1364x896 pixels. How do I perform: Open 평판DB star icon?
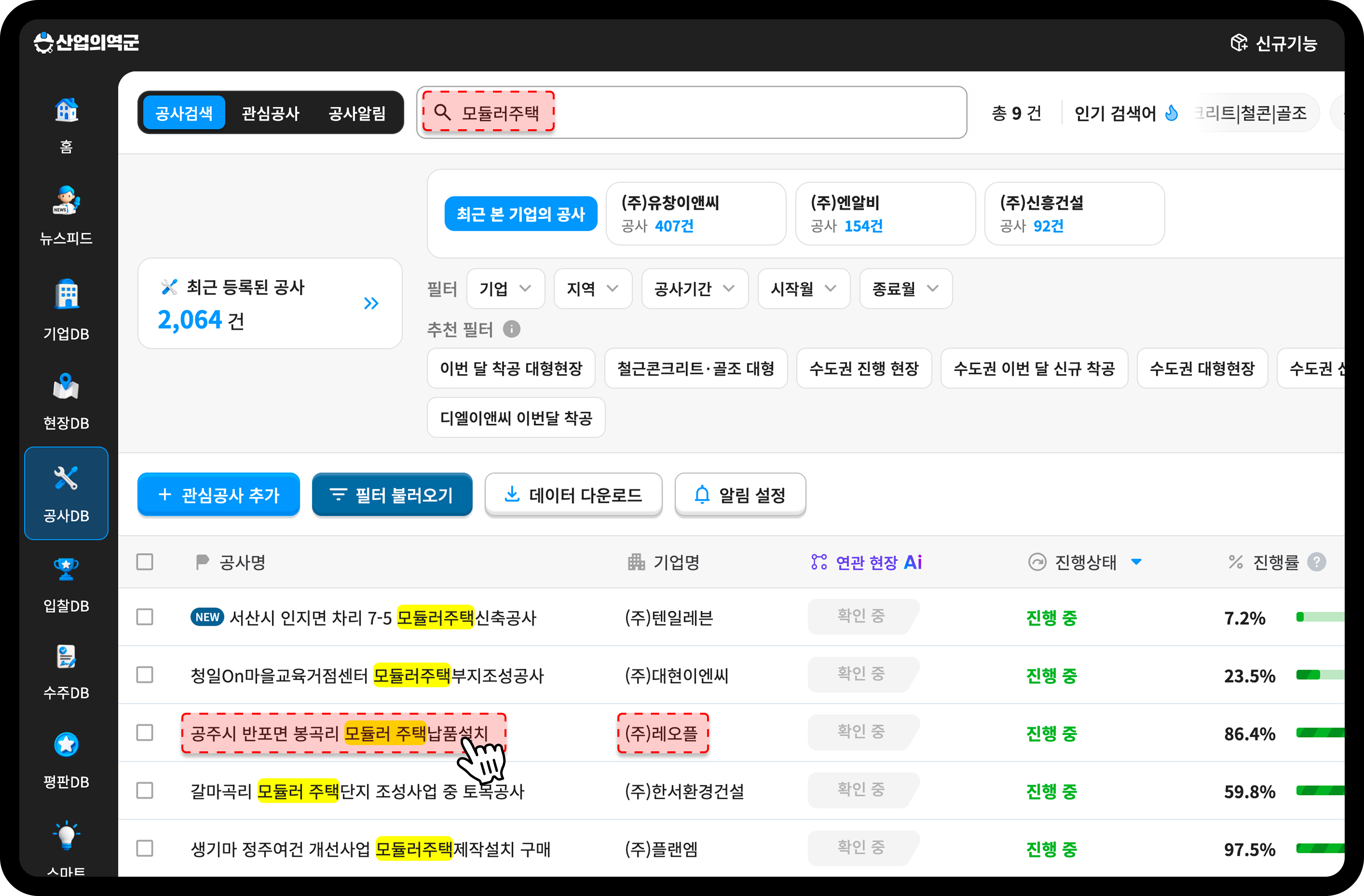click(67, 744)
